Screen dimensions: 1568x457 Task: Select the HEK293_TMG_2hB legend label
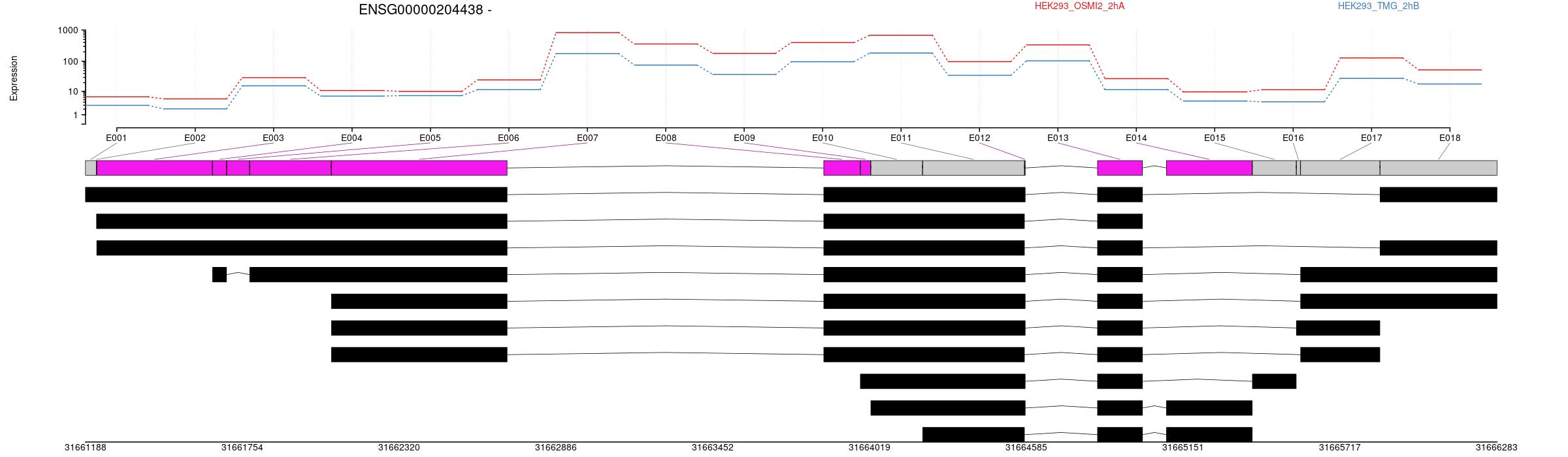click(x=1379, y=7)
